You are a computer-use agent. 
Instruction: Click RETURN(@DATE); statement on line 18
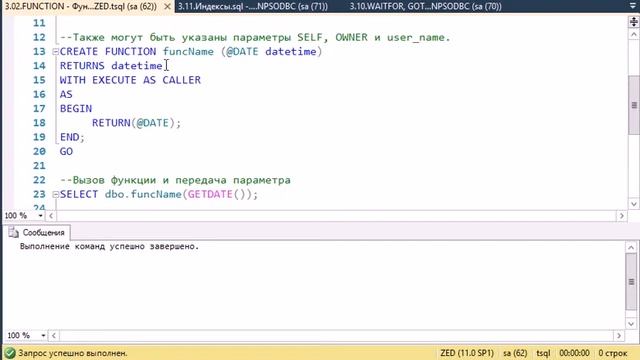(x=136, y=123)
